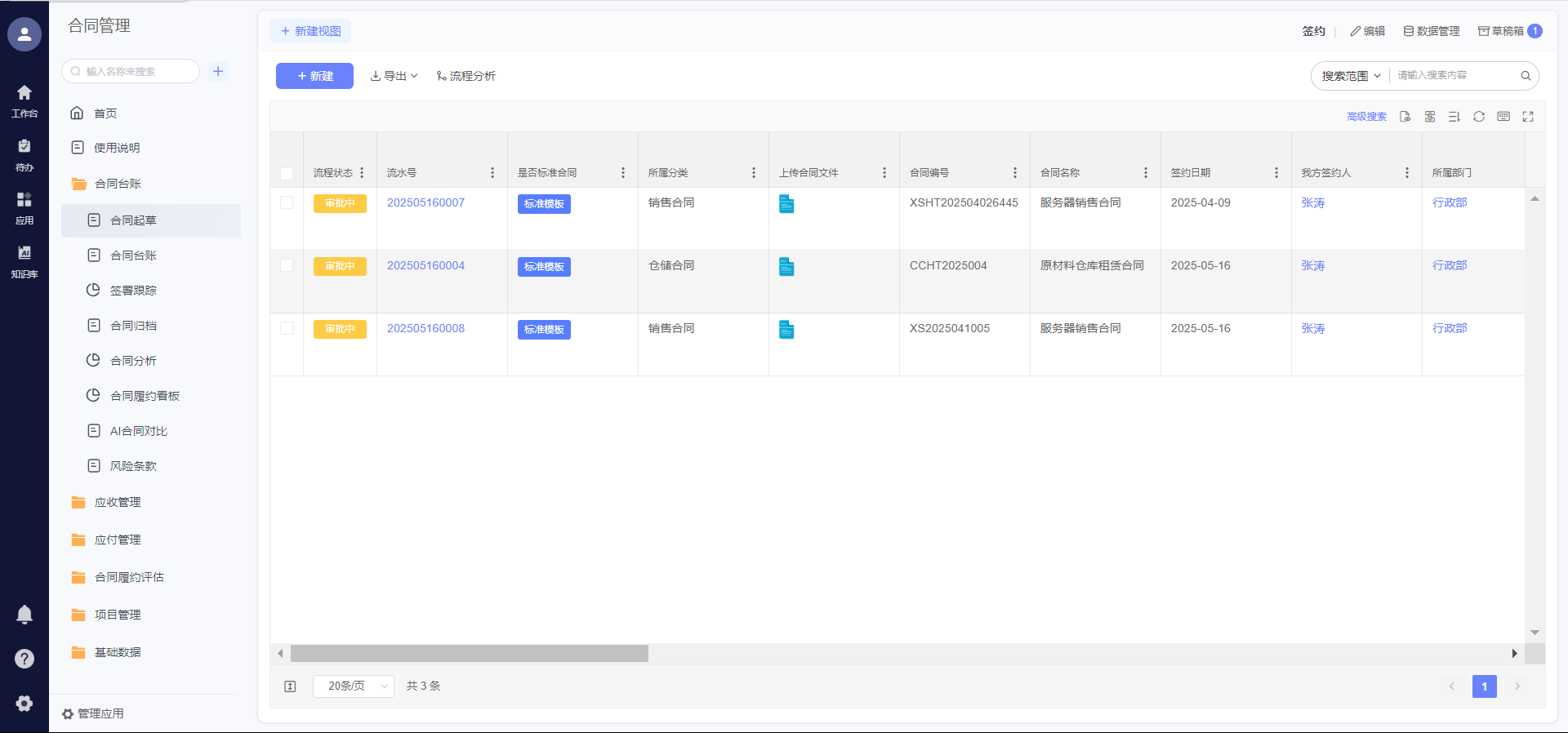Open file icon for contract XSHT202504026445

(786, 204)
